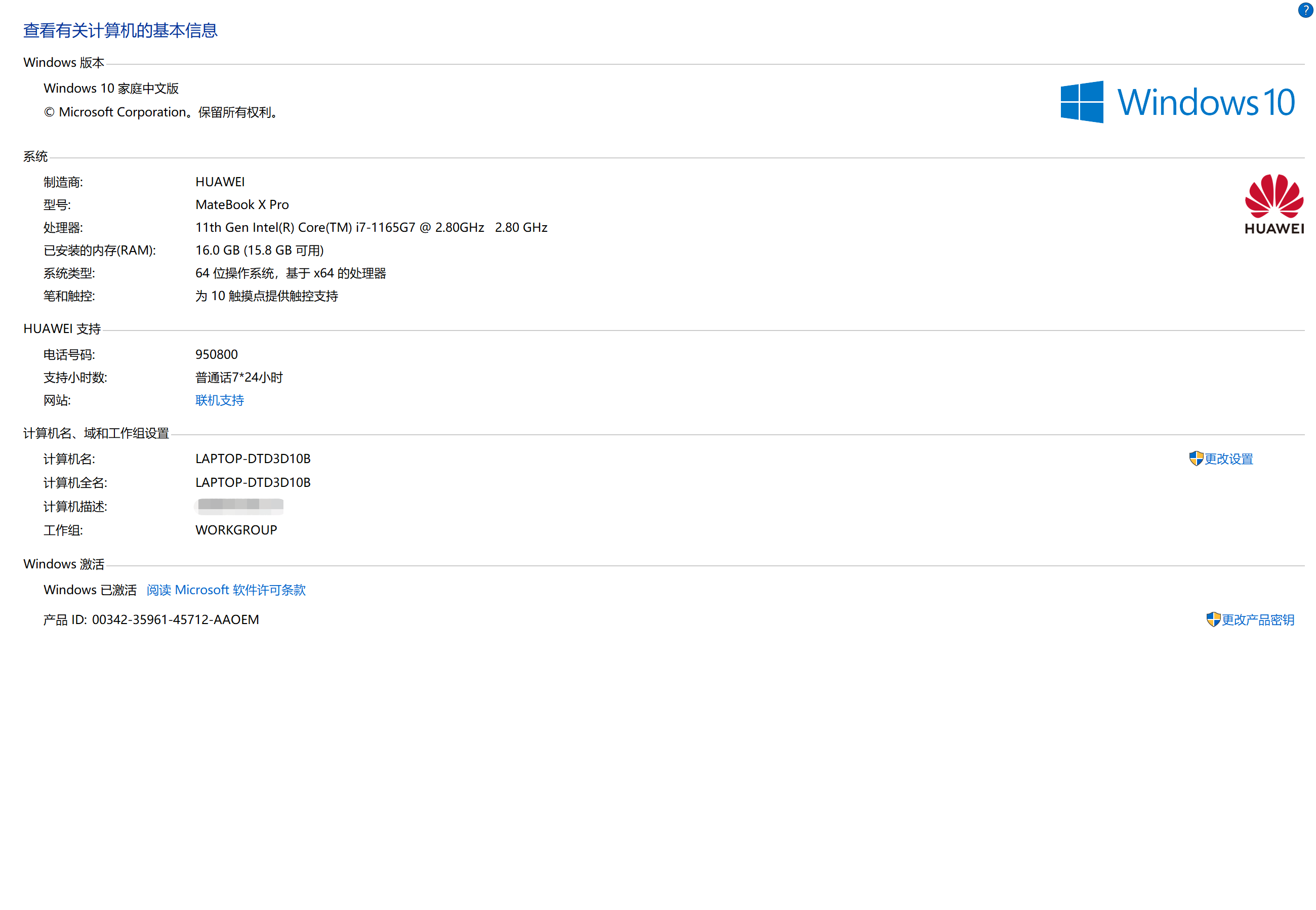
Task: Open the 更改设置 link
Action: [x=1228, y=459]
